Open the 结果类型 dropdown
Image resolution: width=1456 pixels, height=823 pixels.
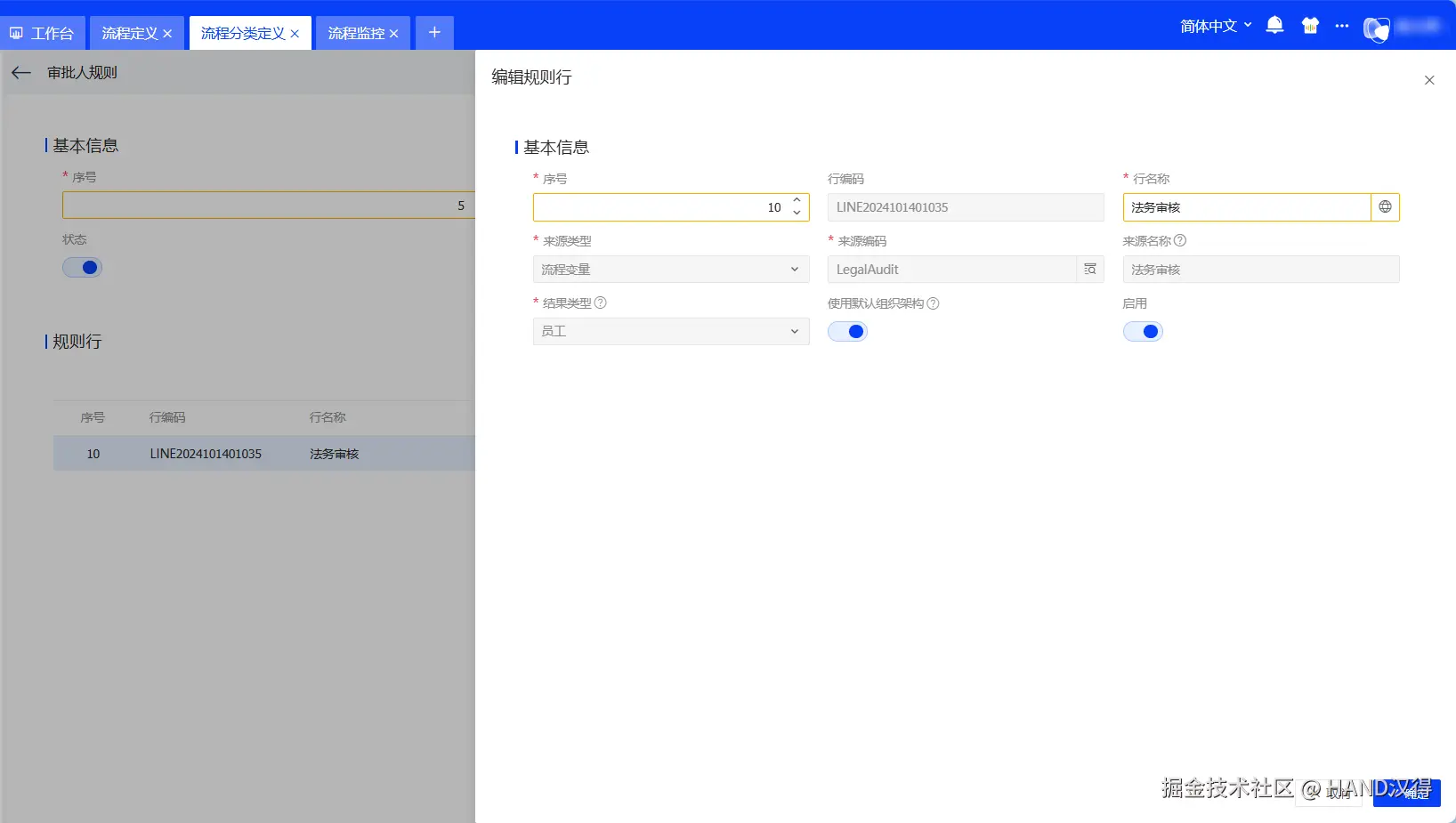tap(671, 331)
